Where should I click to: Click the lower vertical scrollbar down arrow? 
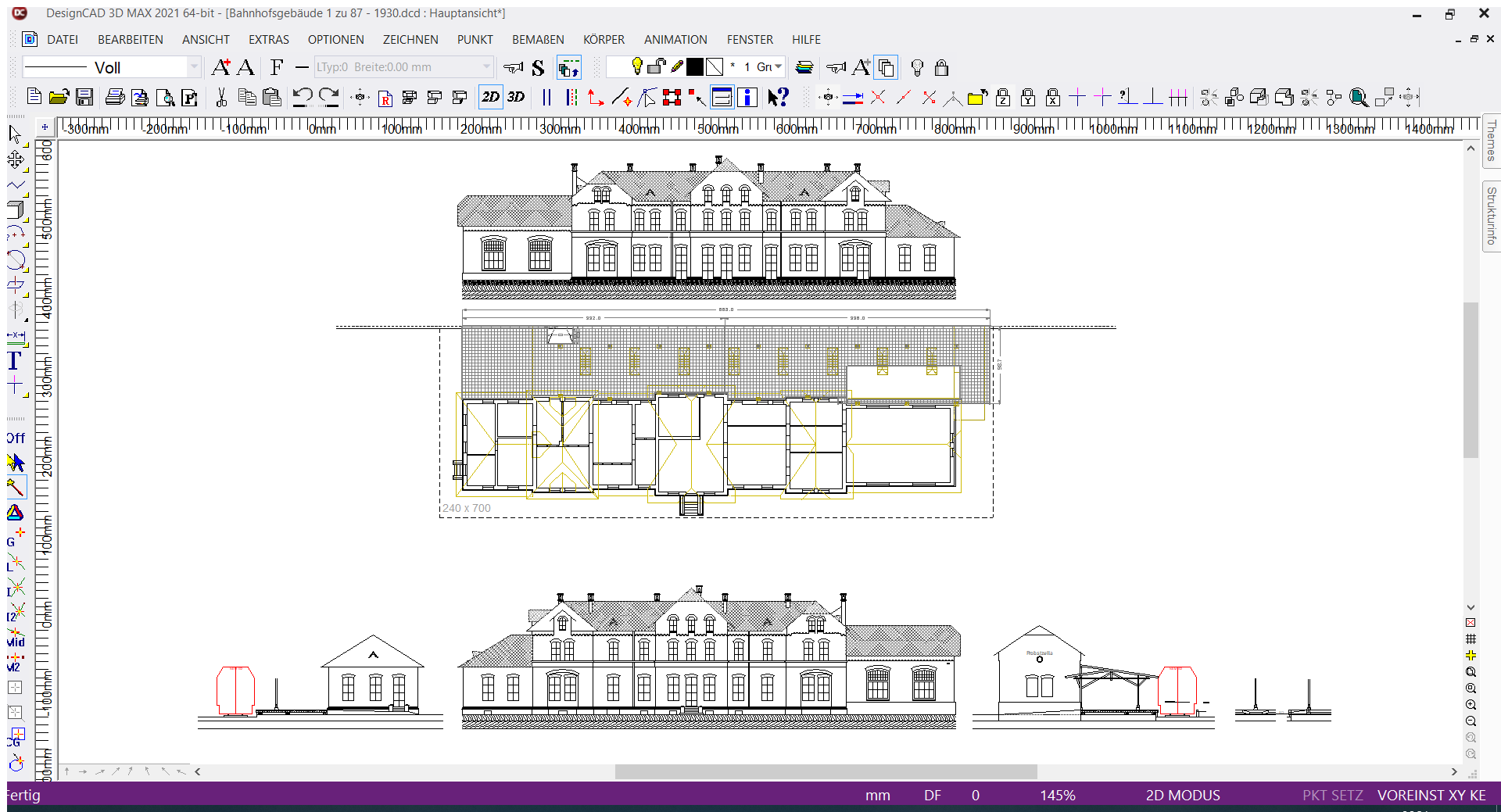click(1471, 607)
